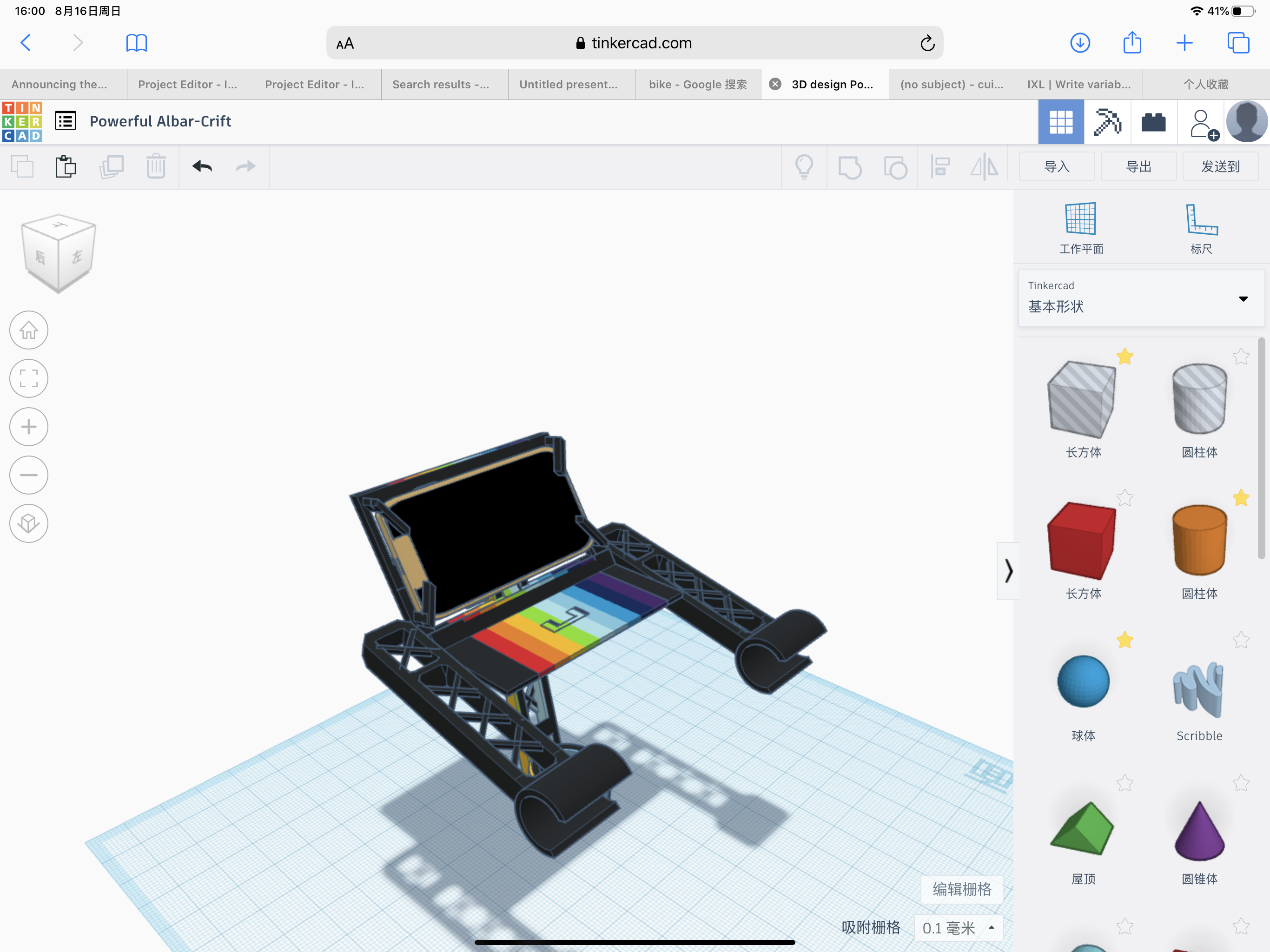Click the 导出 export button
Viewport: 1270px width, 952px height.
[1138, 166]
